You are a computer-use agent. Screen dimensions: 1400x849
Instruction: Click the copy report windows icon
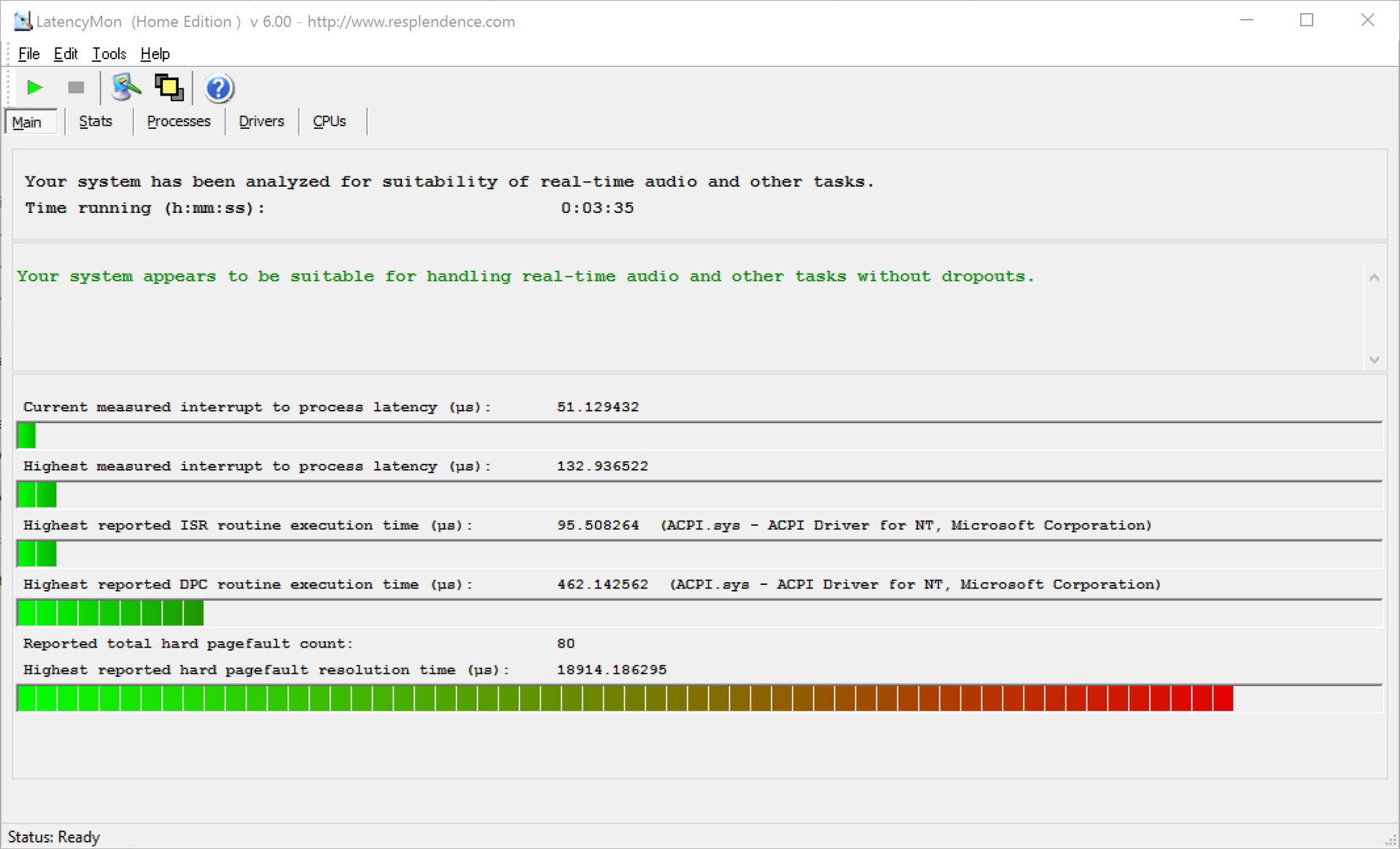pyautogui.click(x=169, y=88)
